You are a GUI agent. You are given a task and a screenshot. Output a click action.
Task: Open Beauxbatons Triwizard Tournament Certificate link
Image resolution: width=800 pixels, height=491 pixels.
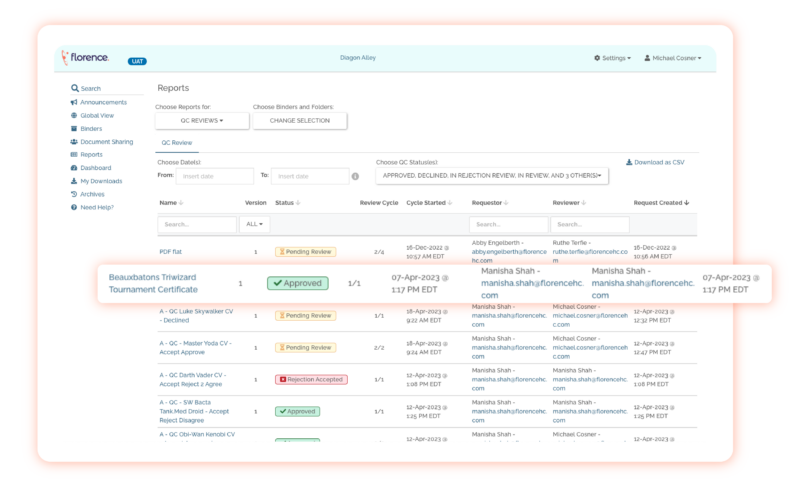[x=153, y=283]
